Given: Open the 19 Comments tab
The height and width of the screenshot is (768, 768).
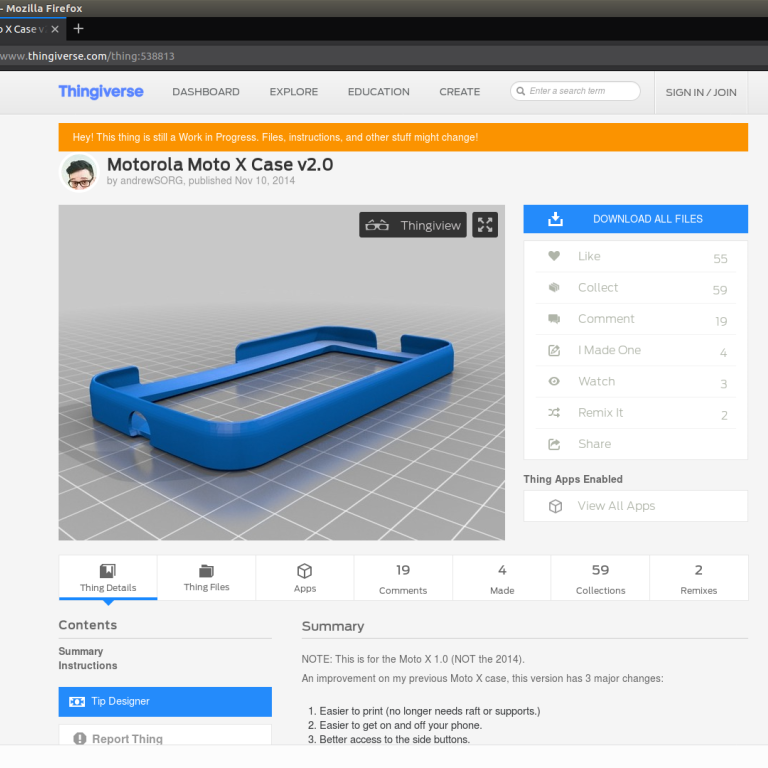Looking at the screenshot, I should (403, 577).
